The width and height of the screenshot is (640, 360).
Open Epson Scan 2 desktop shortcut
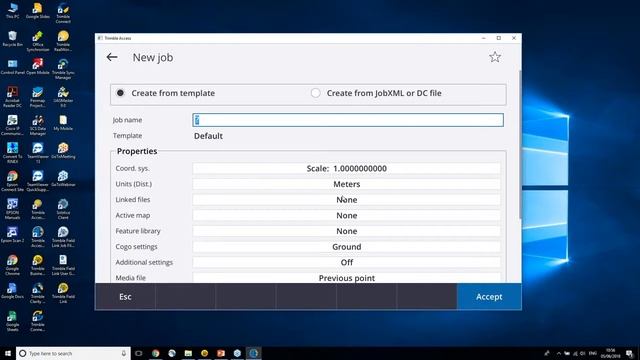point(12,235)
